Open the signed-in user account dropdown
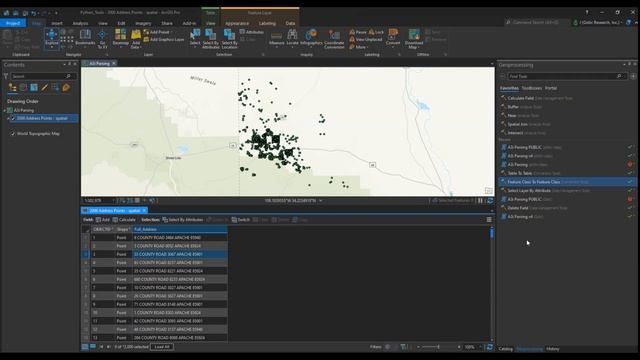The width and height of the screenshot is (640, 360). 598,22
